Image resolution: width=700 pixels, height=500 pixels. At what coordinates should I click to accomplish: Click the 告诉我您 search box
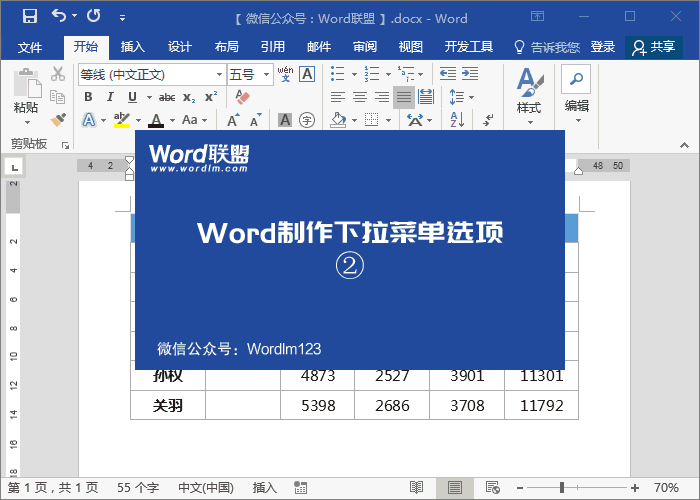547,47
